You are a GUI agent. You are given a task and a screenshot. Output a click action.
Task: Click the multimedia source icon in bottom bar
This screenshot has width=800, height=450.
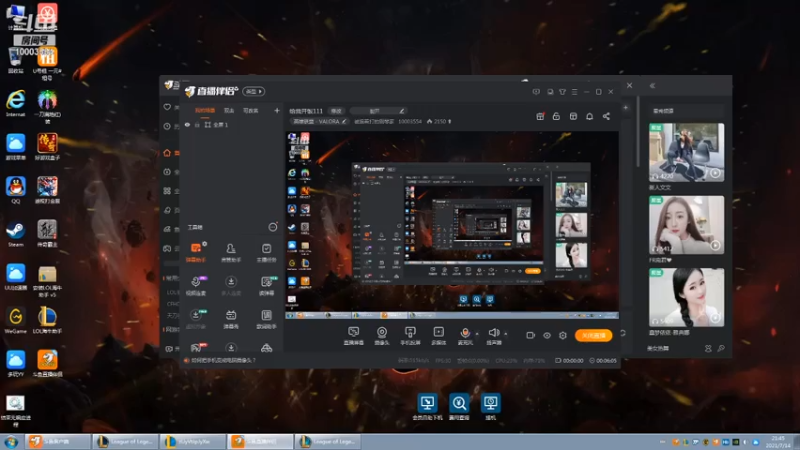tap(438, 336)
